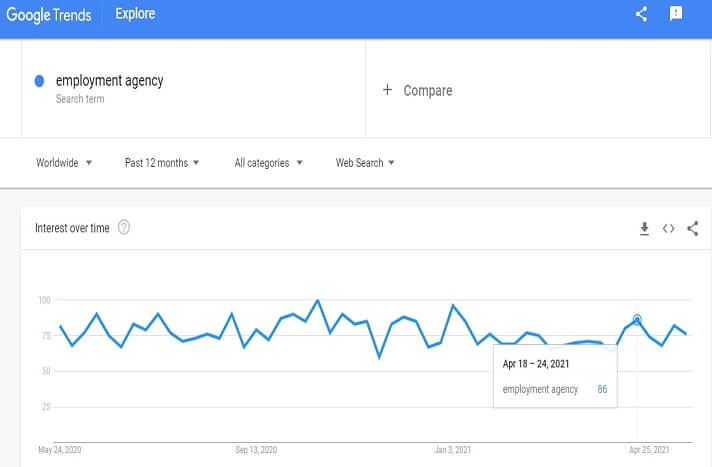The height and width of the screenshot is (467, 712).
Task: Open the embed code icon for the chart
Action: [668, 228]
